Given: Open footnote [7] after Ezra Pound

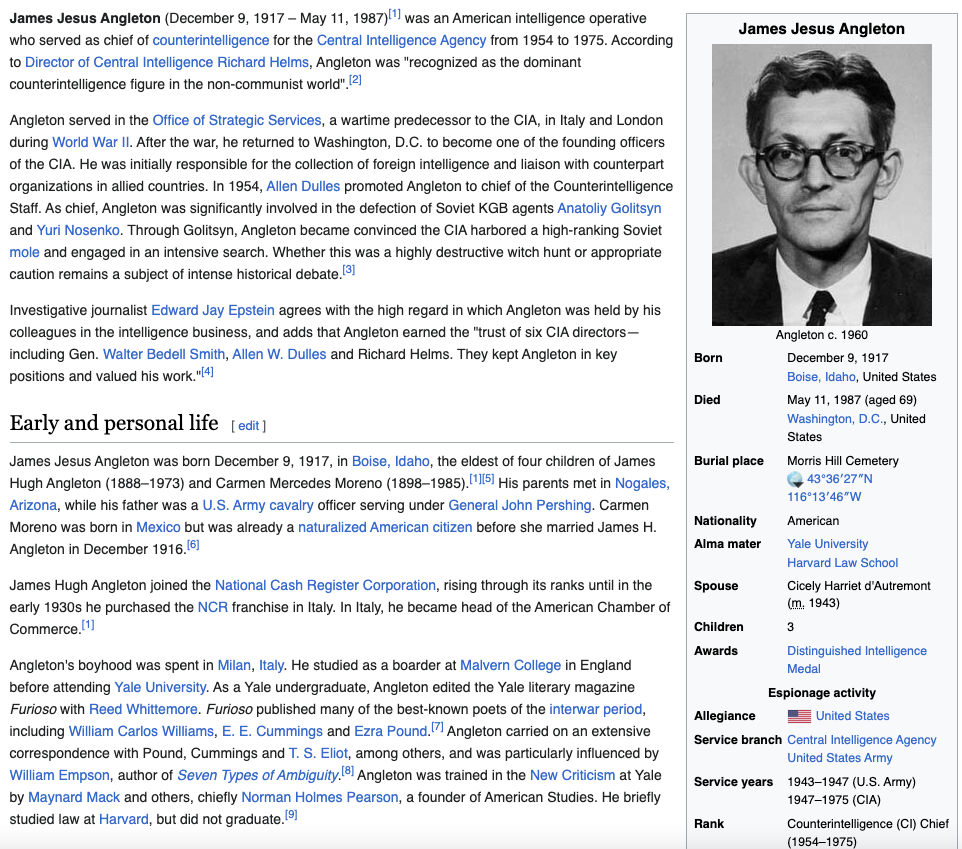Looking at the screenshot, I should (437, 727).
